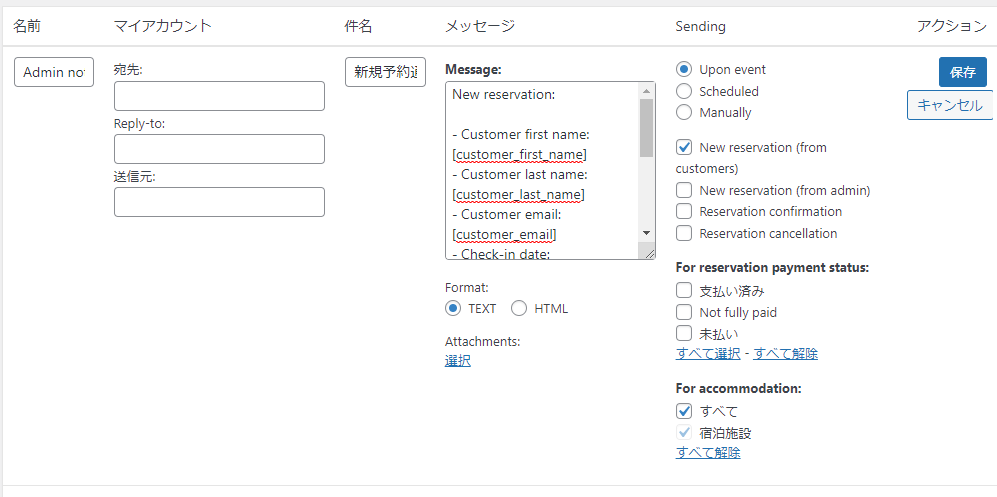The height and width of the screenshot is (497, 997).
Task: Uncheck New reservation (from customers)
Action: (x=684, y=147)
